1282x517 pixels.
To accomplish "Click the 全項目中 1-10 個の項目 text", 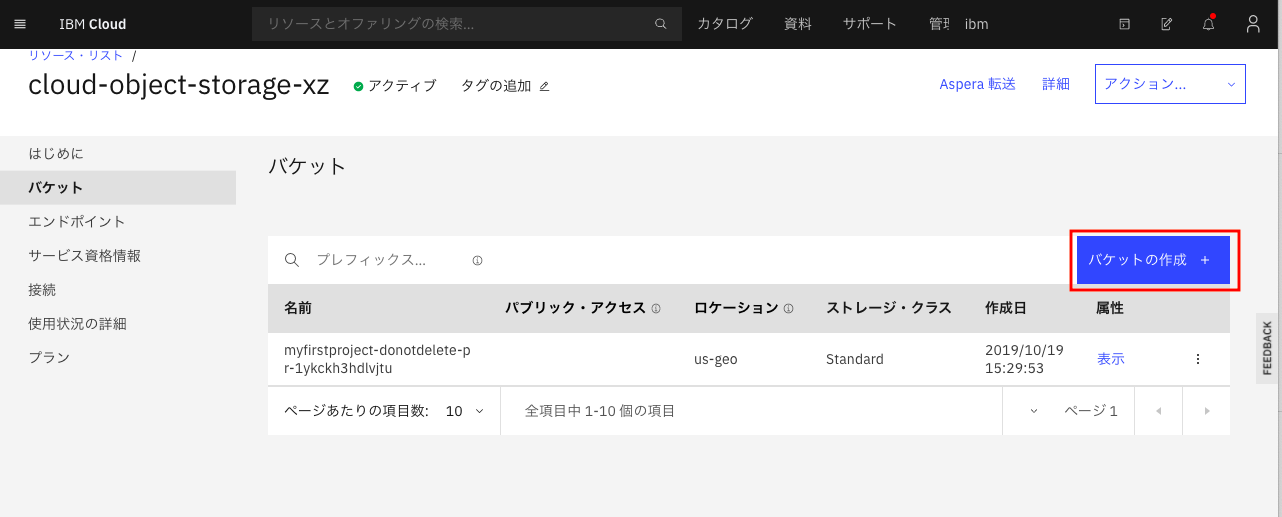I will [x=600, y=411].
